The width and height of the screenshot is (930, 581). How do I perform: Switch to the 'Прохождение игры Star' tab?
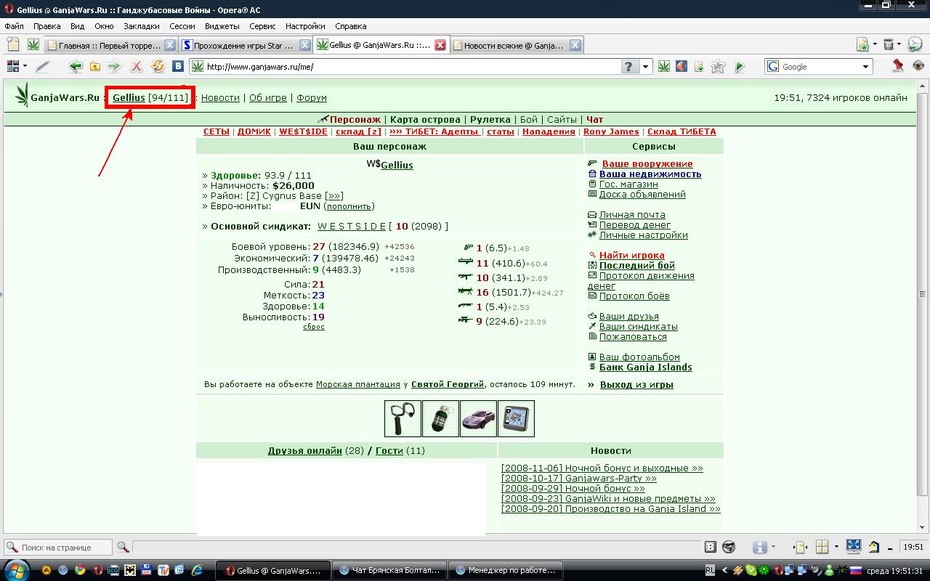click(x=245, y=45)
